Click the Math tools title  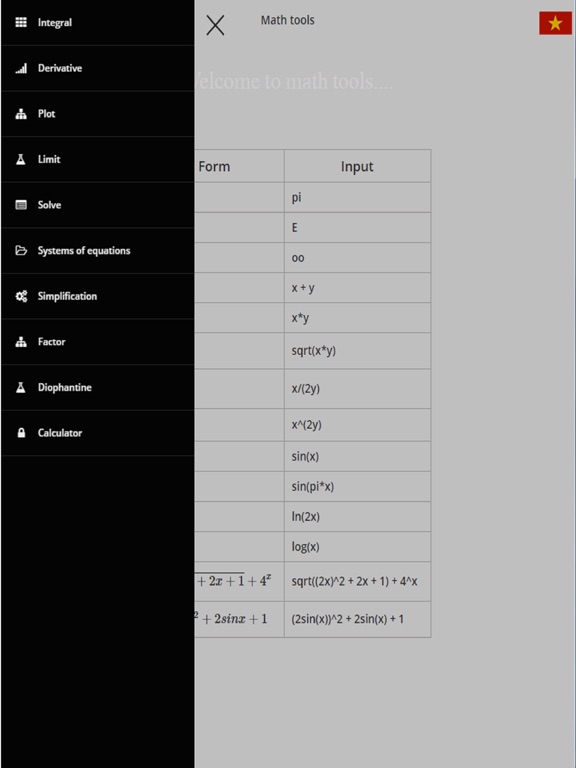(288, 20)
